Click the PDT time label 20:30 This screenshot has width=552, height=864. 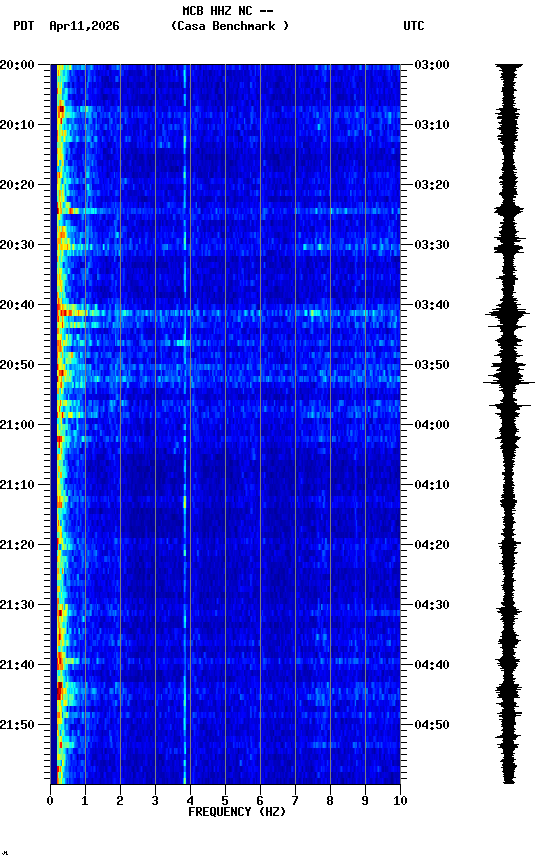point(17,245)
